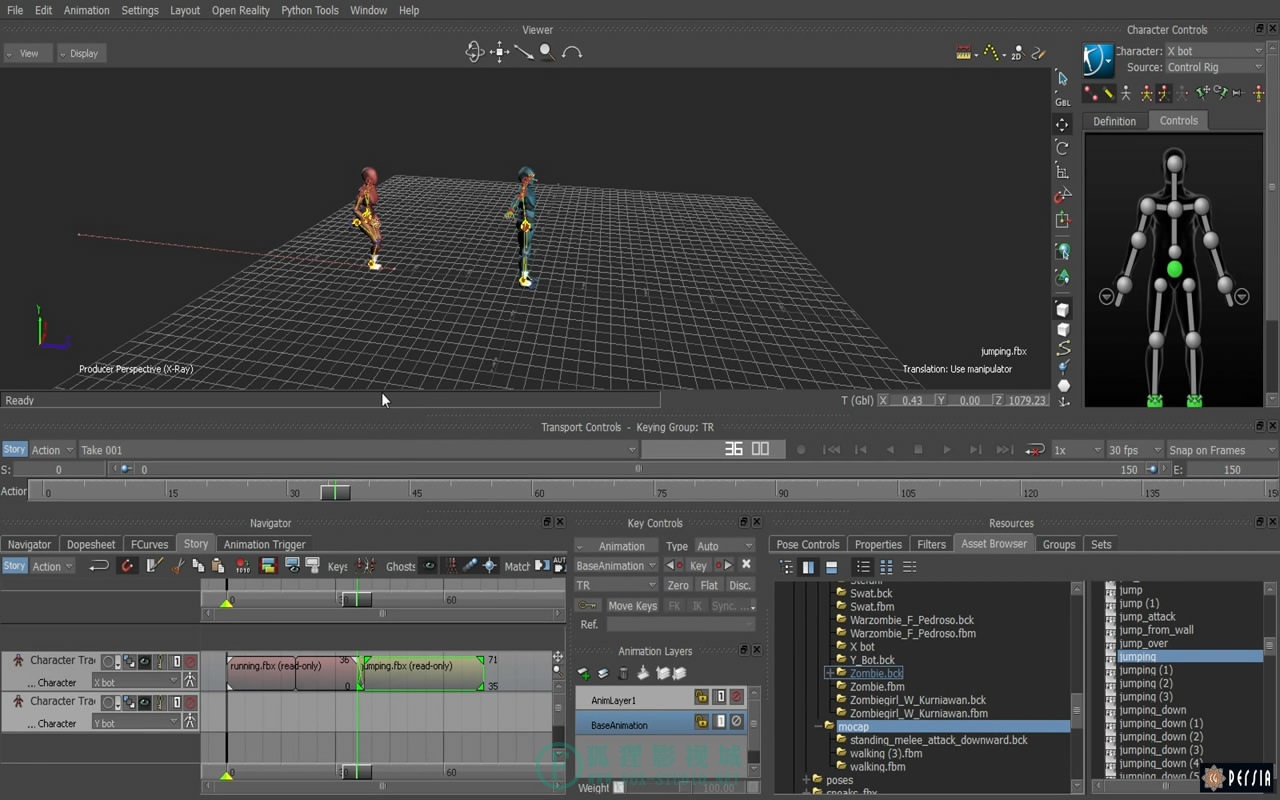The width and height of the screenshot is (1280, 800).
Task: Select the Scale tool in viewer toolbar
Action: [x=1063, y=171]
